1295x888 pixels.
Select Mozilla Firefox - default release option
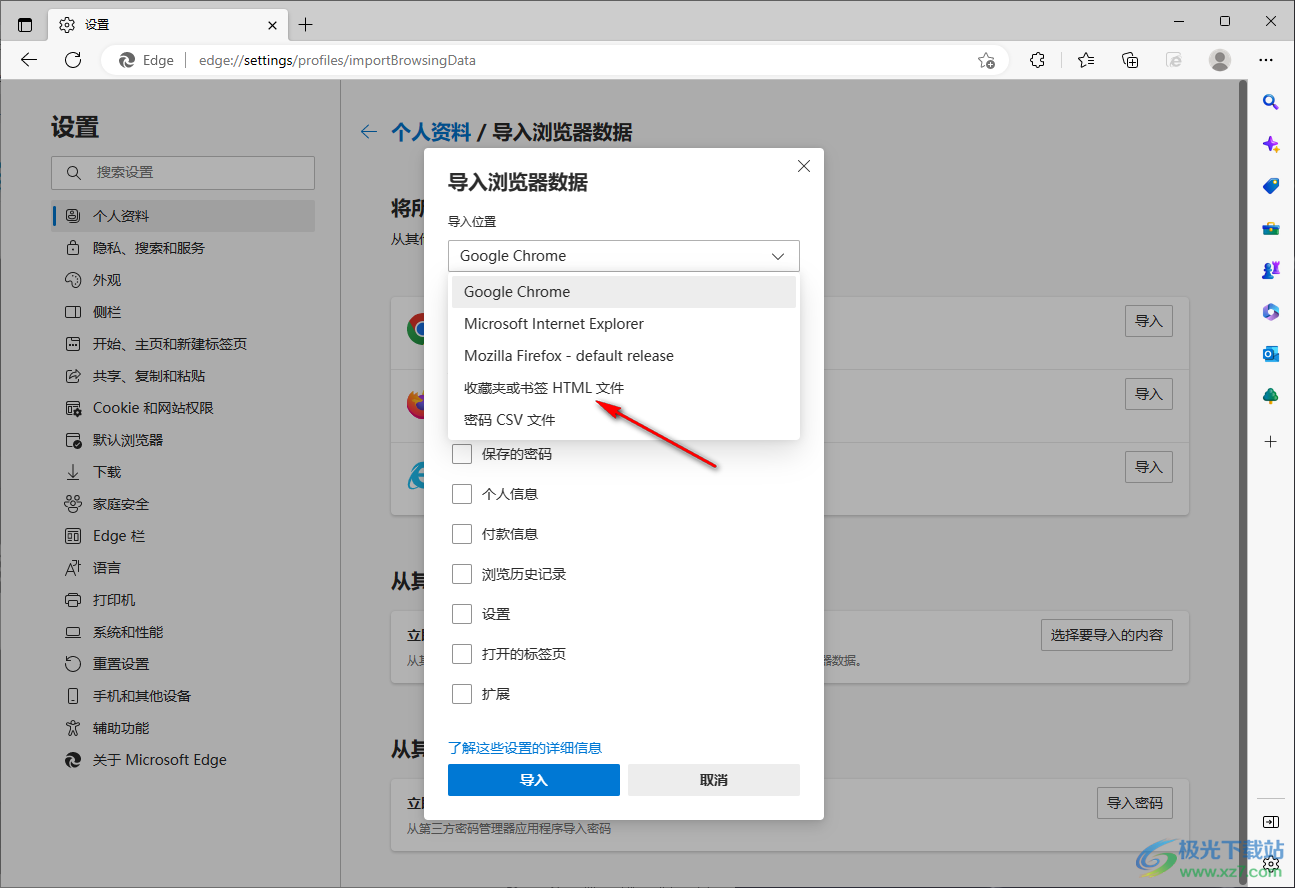point(624,356)
